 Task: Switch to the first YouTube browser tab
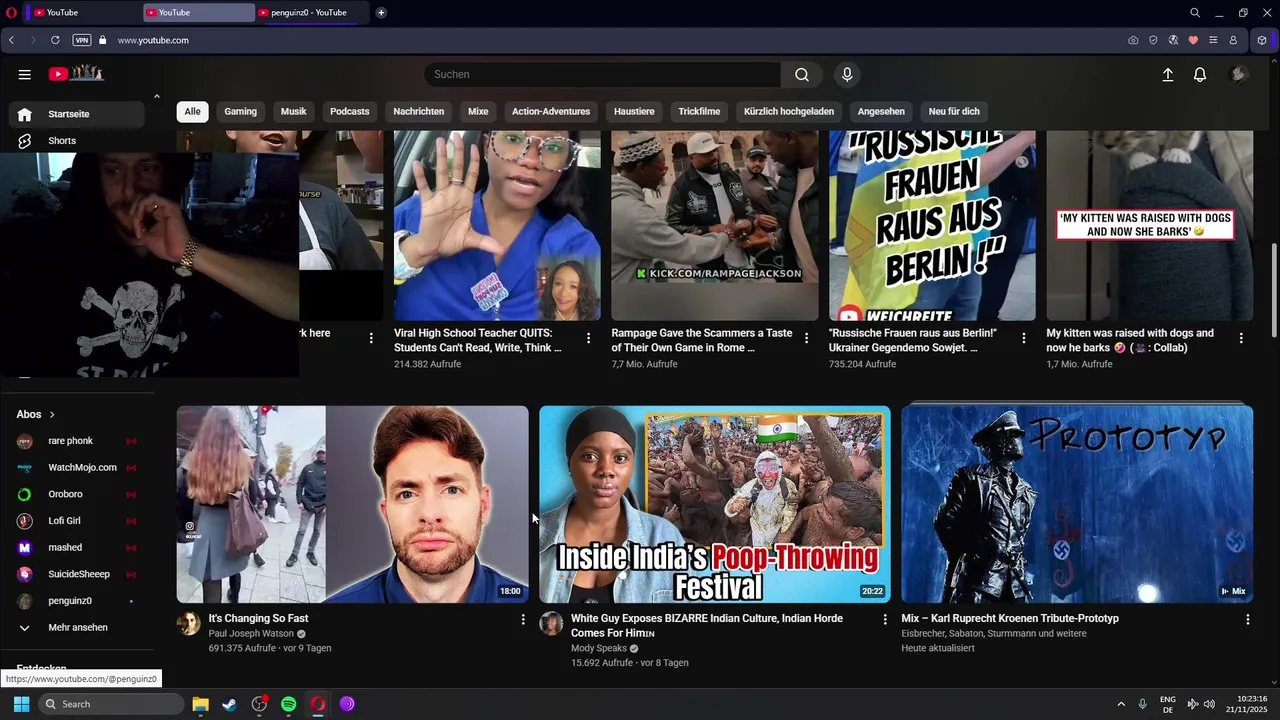(x=82, y=12)
